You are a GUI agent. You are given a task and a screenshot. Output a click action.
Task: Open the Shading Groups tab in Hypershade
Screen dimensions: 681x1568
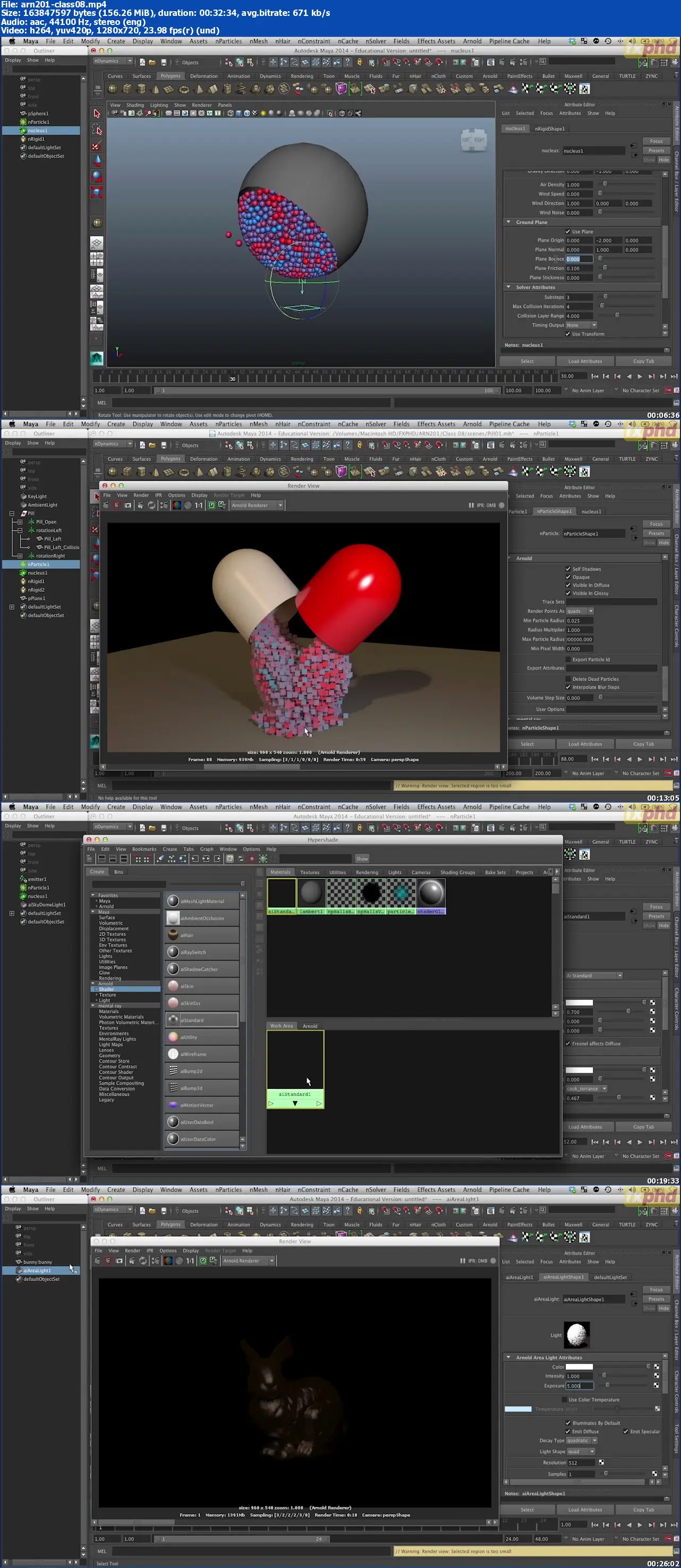click(x=457, y=872)
